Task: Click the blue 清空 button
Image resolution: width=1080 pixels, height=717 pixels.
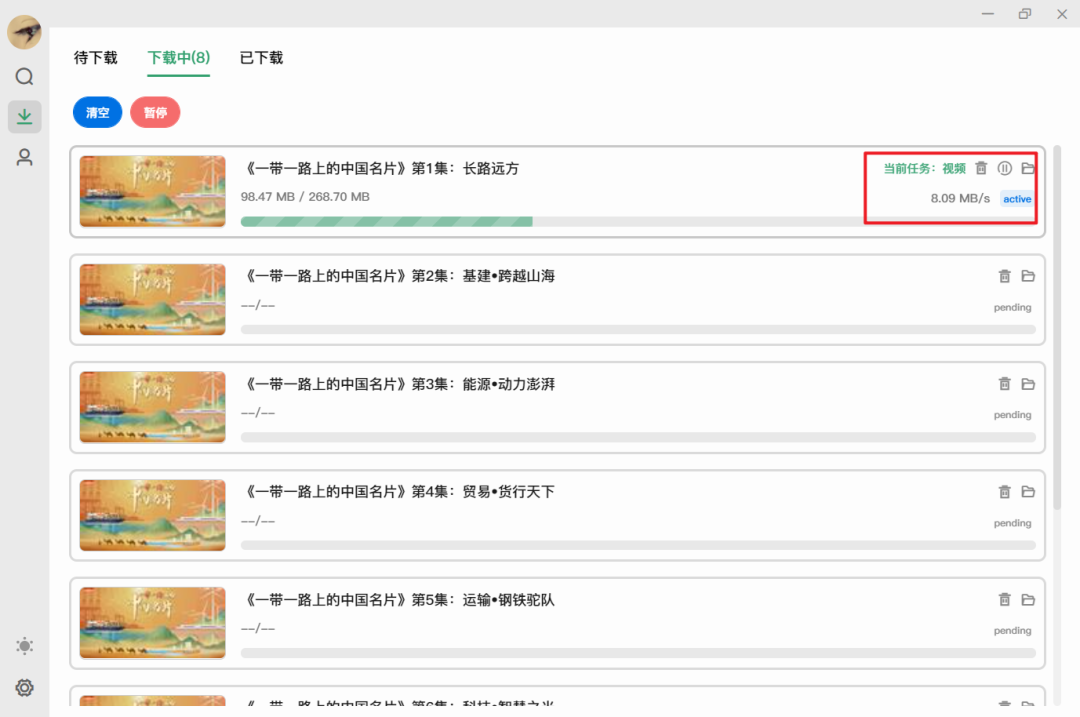Action: pyautogui.click(x=98, y=113)
